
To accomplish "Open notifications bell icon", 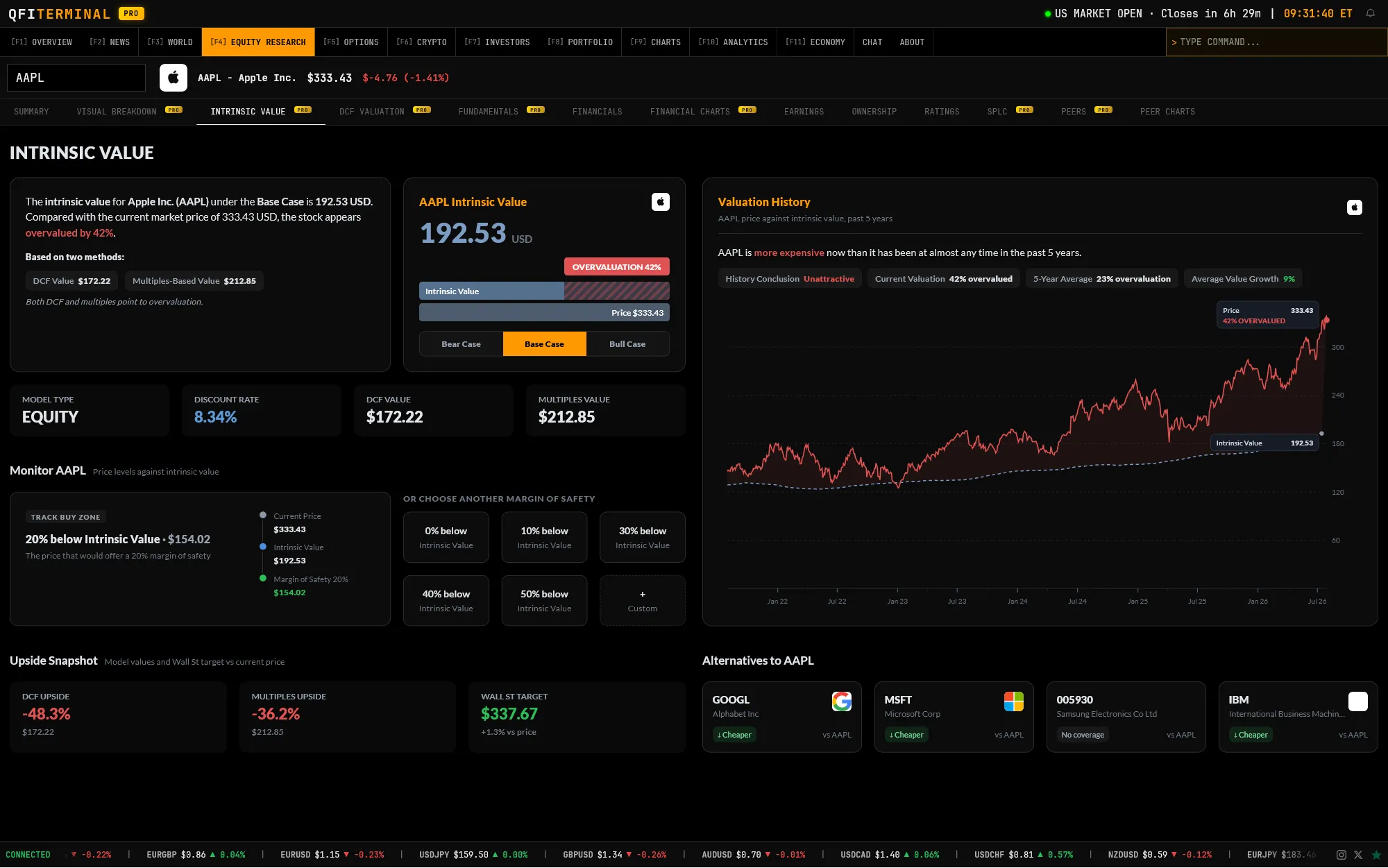I will tap(1370, 13).
